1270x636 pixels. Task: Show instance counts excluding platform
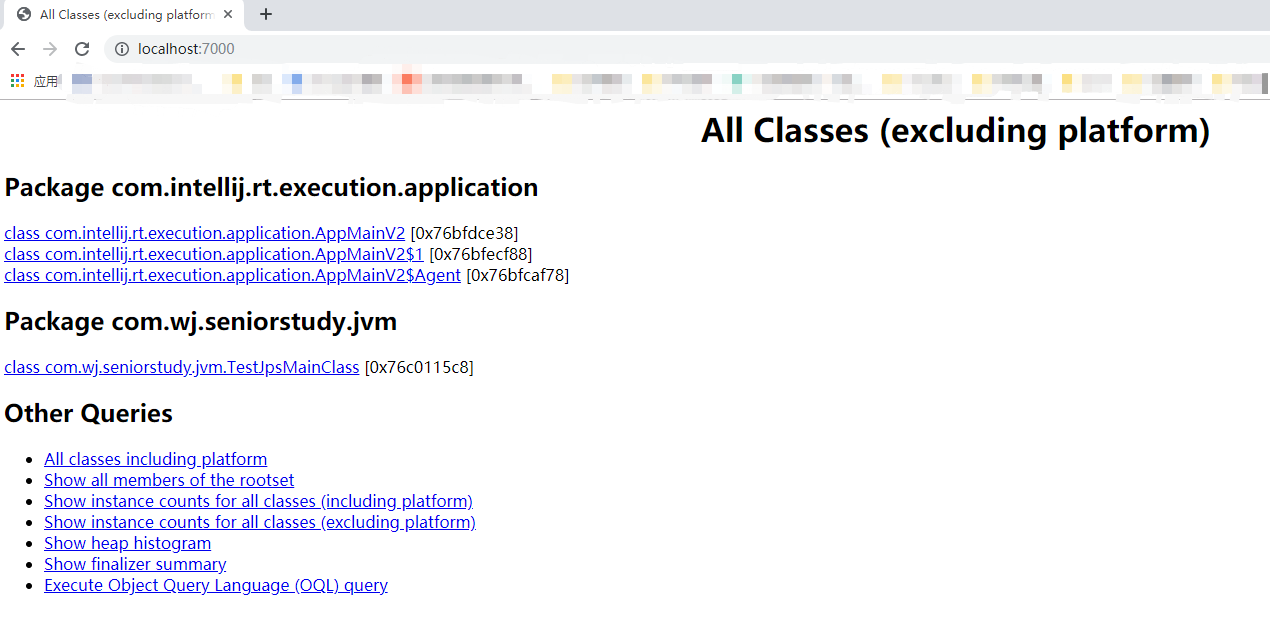[x=260, y=522]
